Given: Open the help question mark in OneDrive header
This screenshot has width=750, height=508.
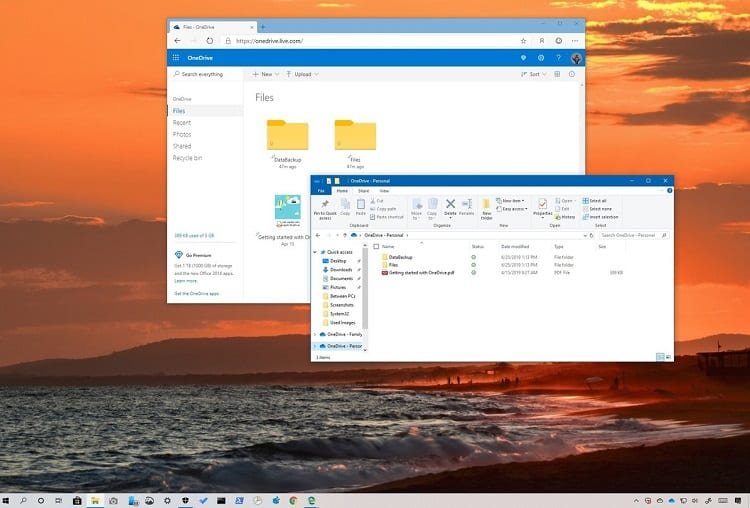Looking at the screenshot, I should tap(558, 58).
